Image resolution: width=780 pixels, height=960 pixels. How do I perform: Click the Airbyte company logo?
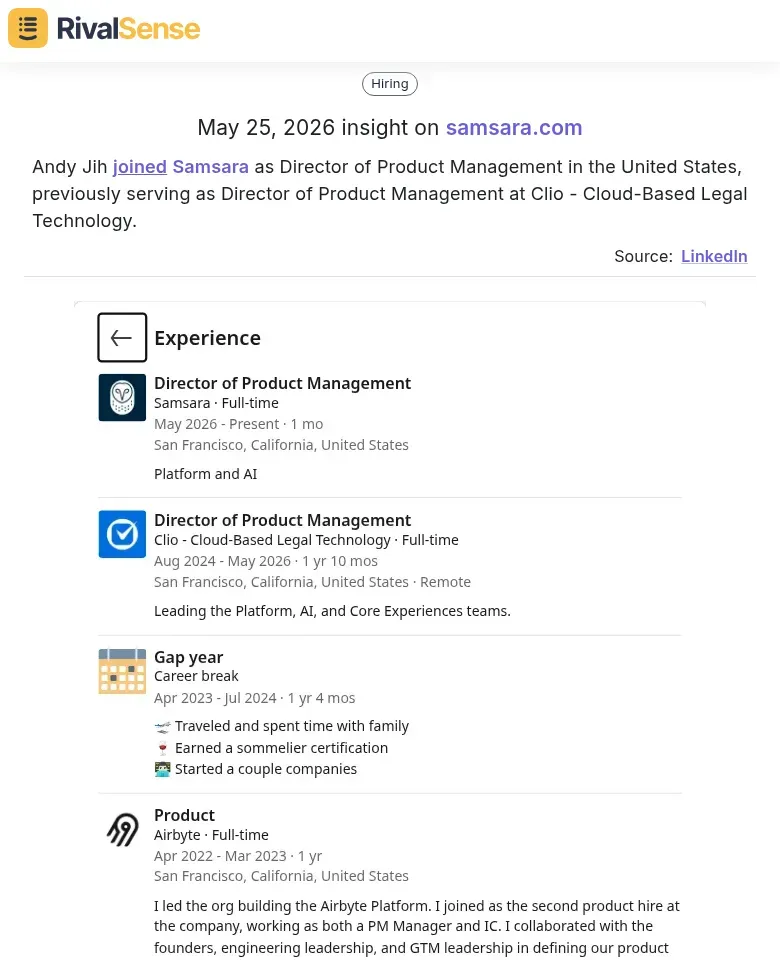pos(122,829)
